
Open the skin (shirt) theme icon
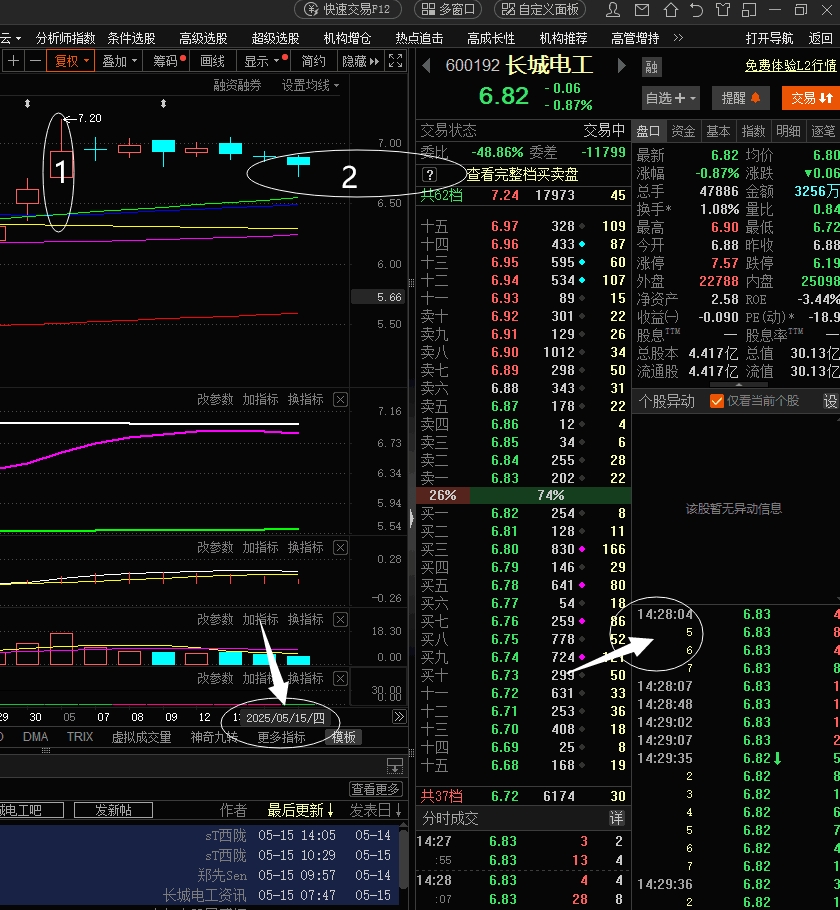click(x=722, y=9)
